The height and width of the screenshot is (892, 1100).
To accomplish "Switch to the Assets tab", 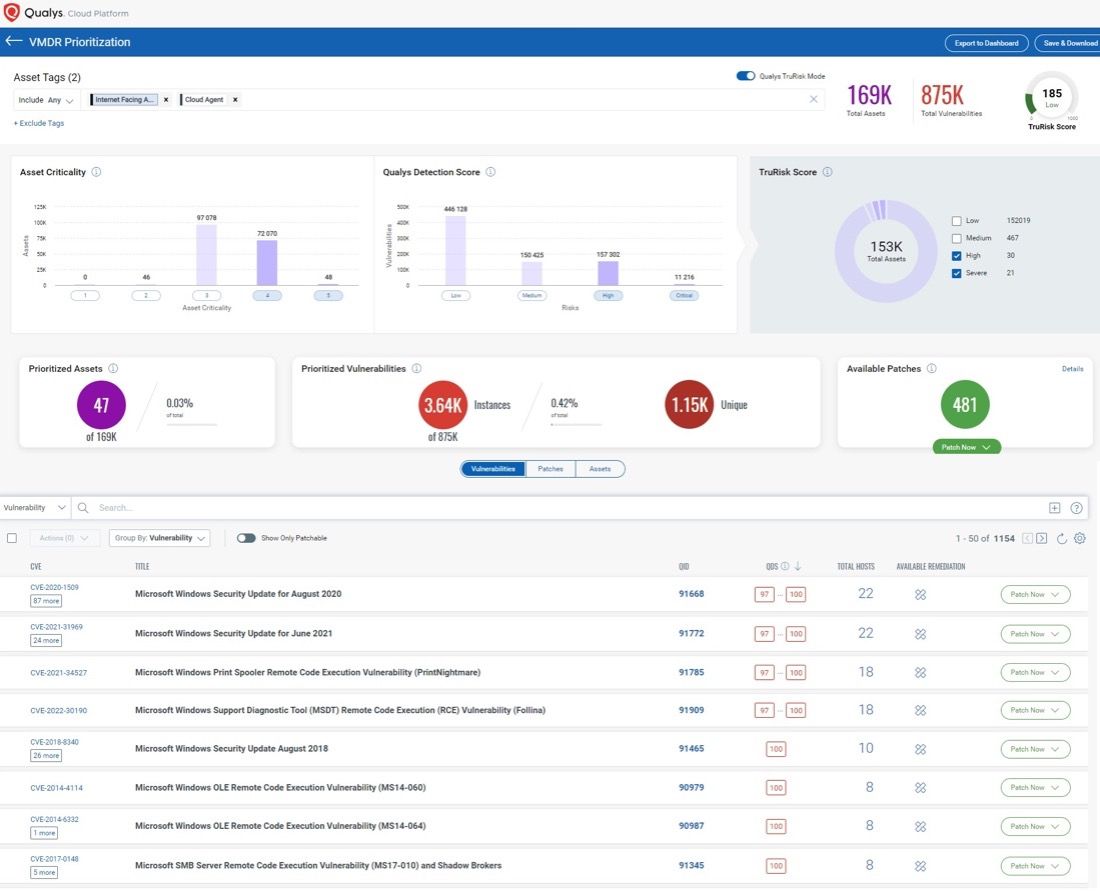I will pos(600,469).
